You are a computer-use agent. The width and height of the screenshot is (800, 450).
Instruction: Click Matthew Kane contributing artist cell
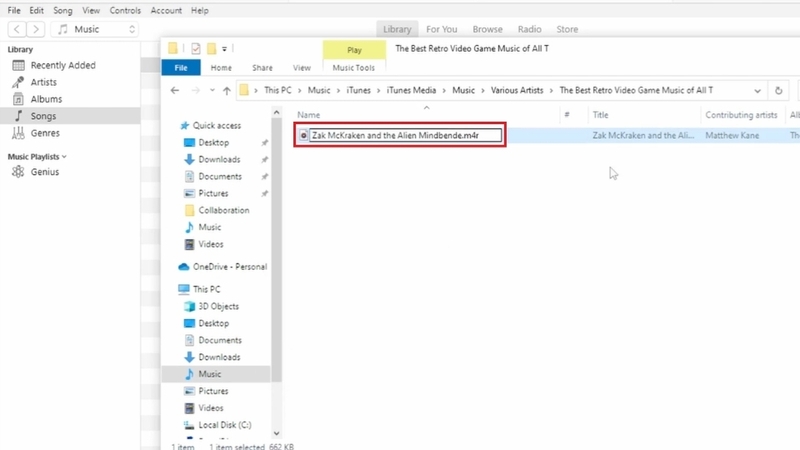coord(732,135)
